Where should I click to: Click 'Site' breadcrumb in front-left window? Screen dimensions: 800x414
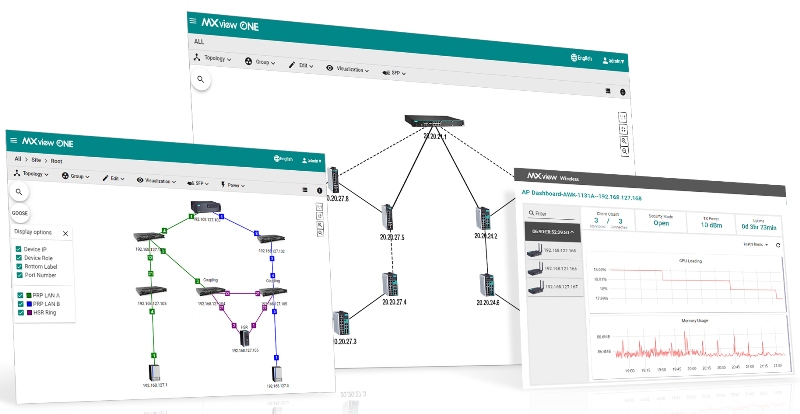click(x=36, y=160)
